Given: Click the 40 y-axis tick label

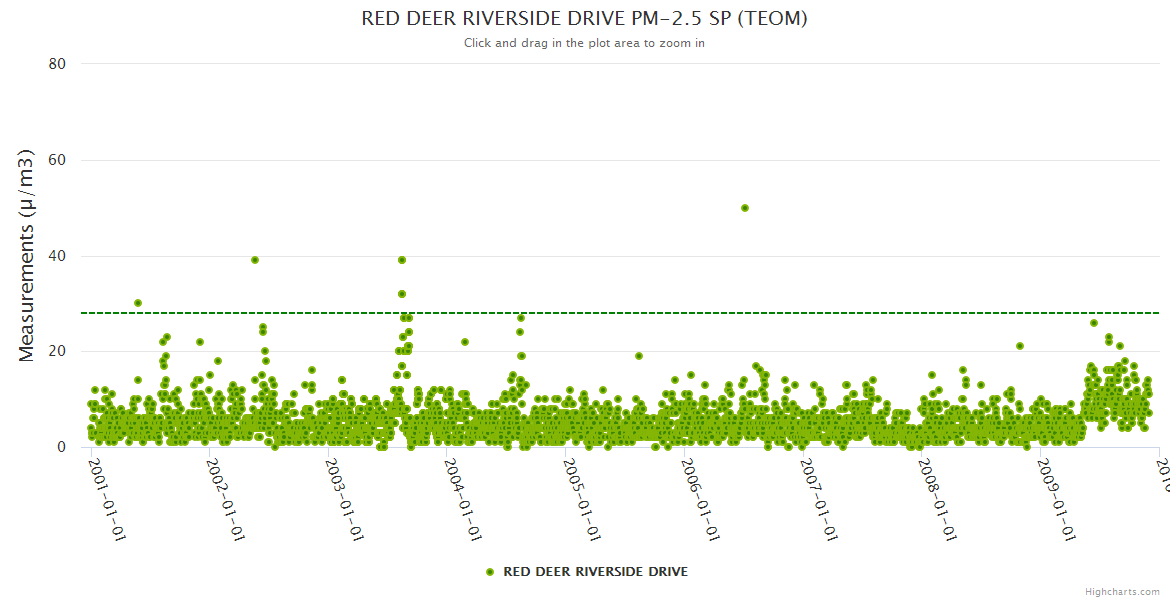Looking at the screenshot, I should coord(57,256).
